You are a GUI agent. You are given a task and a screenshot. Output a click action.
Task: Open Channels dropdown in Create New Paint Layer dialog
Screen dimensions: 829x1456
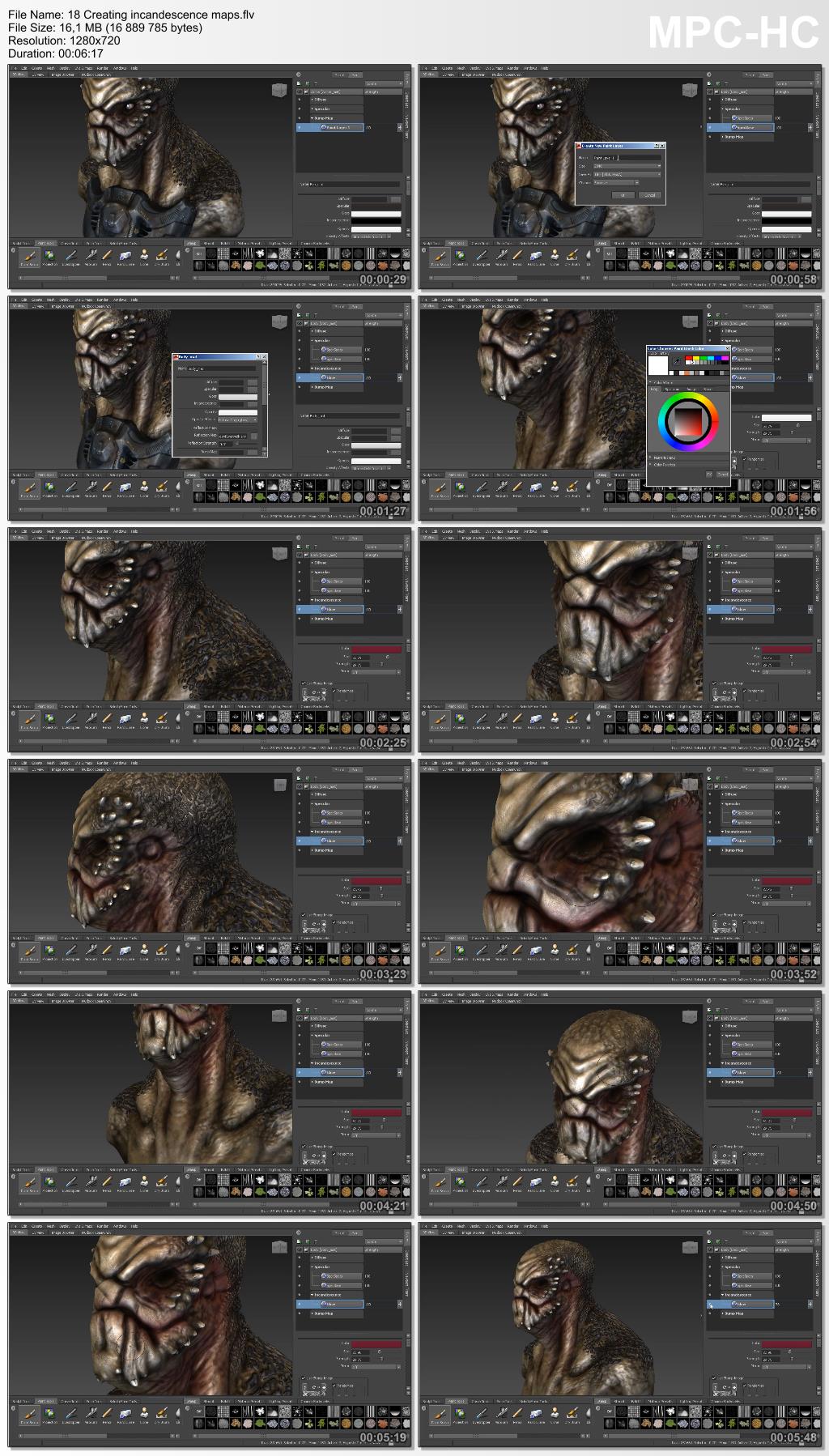coord(616,182)
